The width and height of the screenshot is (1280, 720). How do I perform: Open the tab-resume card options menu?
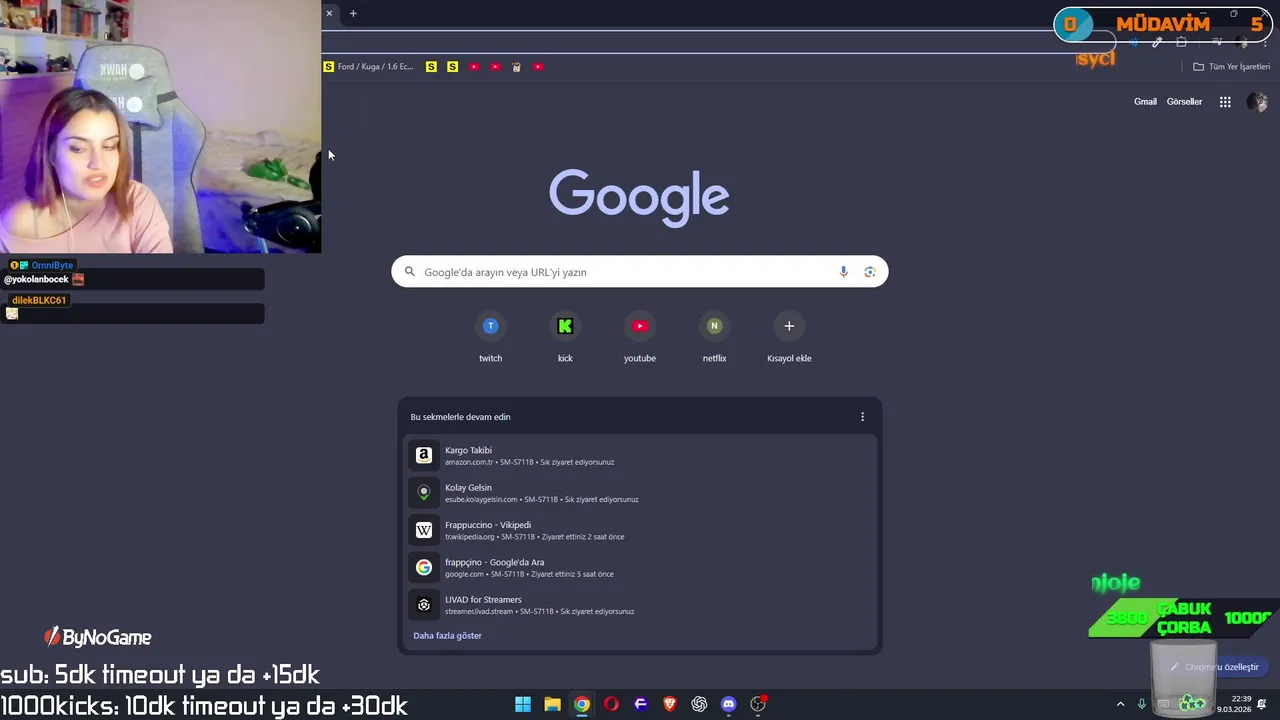[x=862, y=417]
